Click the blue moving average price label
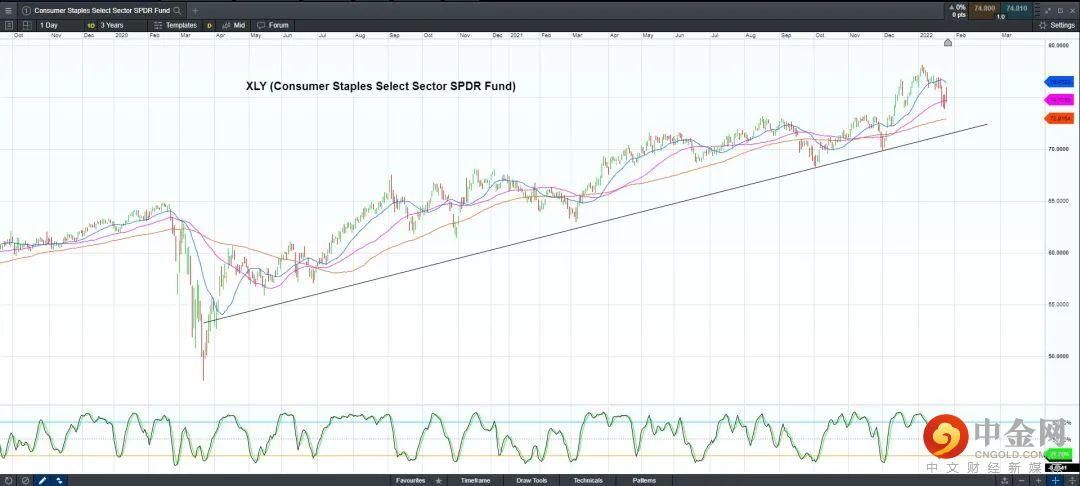 tap(1058, 82)
